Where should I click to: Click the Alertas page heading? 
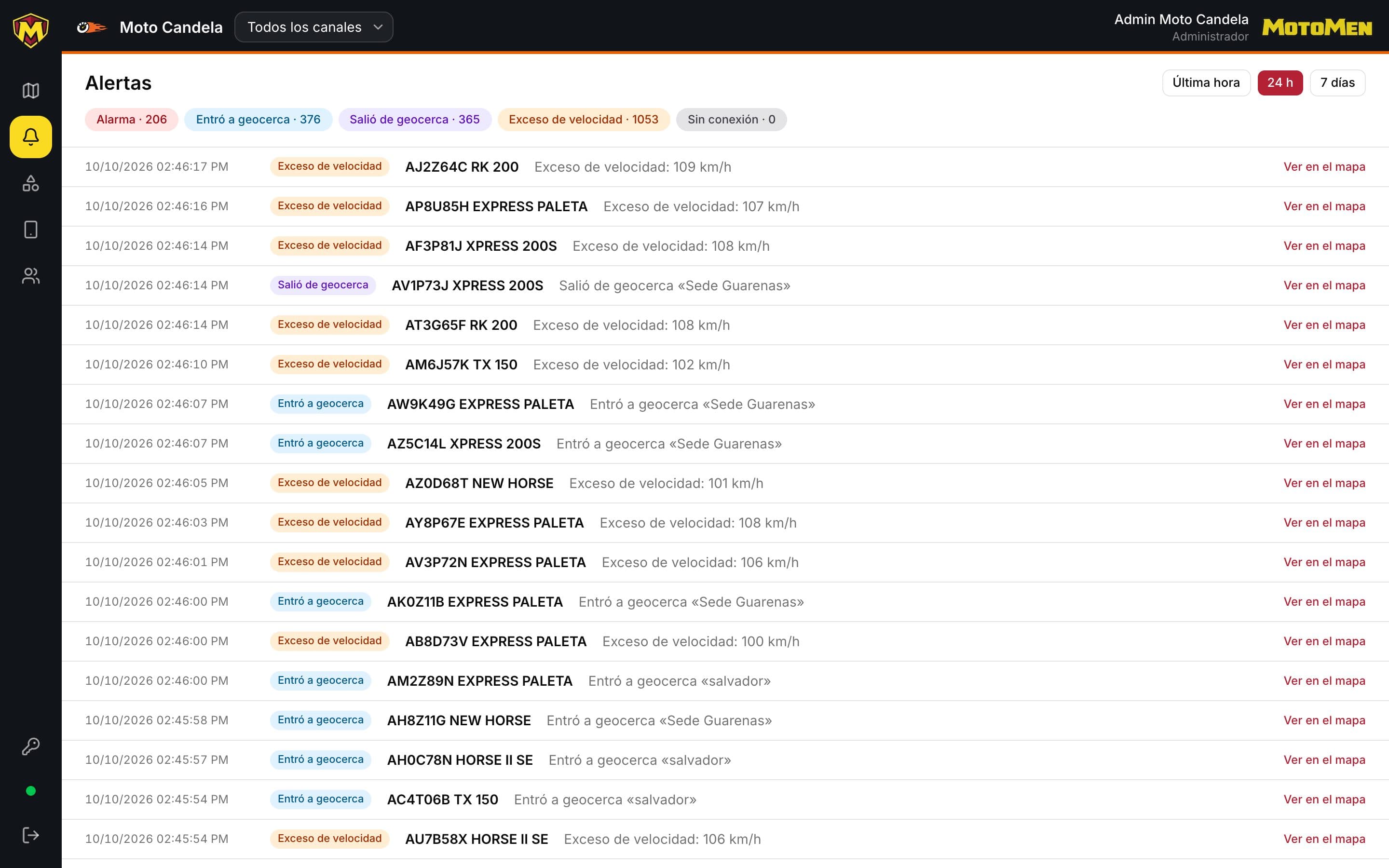118,83
